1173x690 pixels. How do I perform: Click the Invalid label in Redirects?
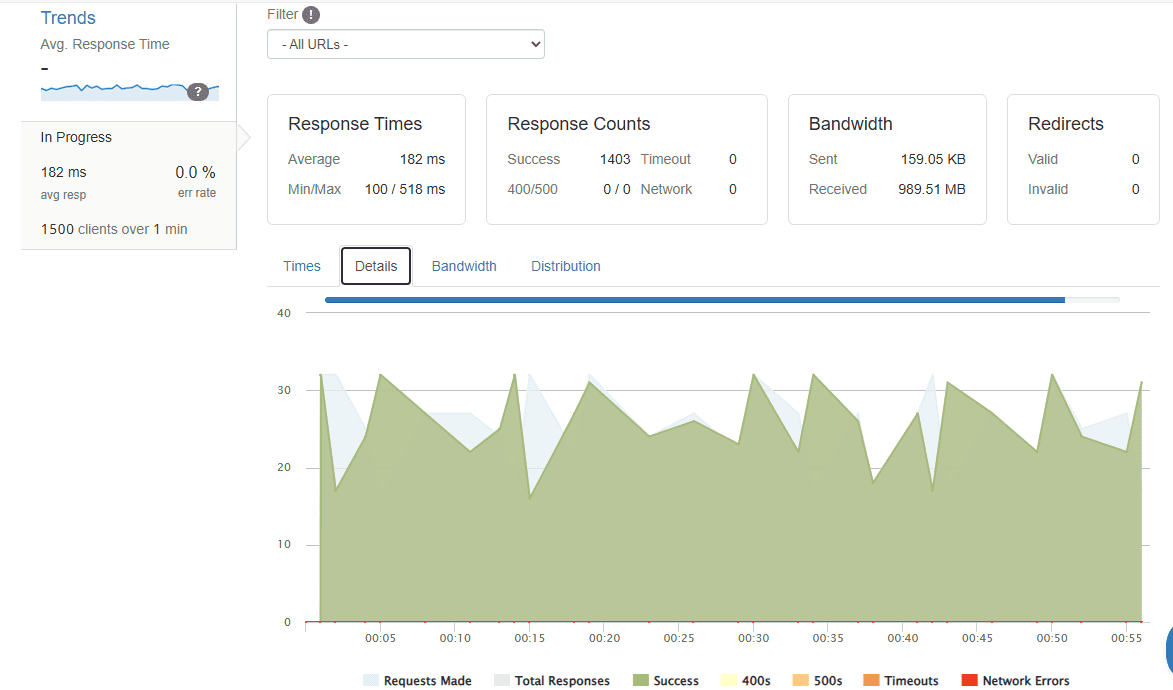(x=1047, y=189)
